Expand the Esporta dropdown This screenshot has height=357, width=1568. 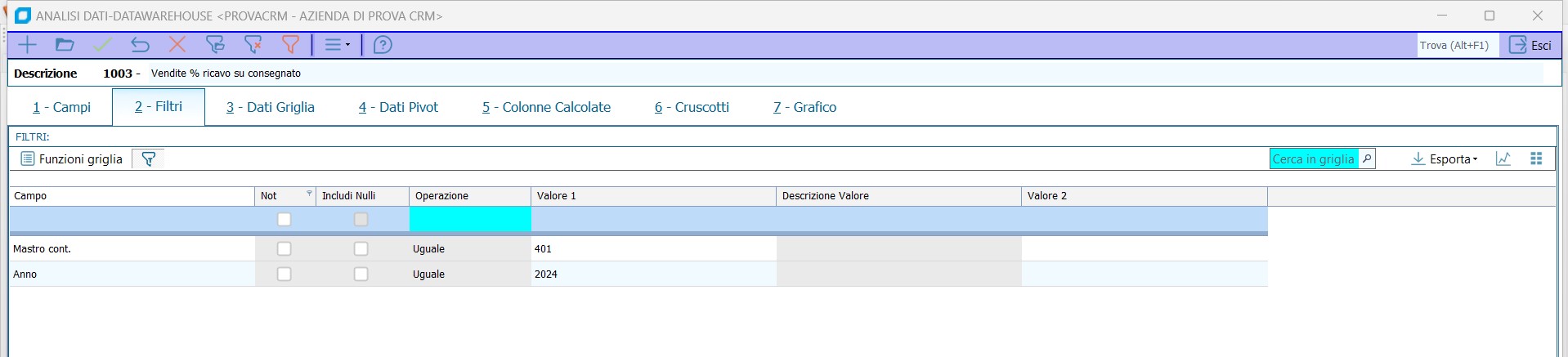click(x=1445, y=158)
